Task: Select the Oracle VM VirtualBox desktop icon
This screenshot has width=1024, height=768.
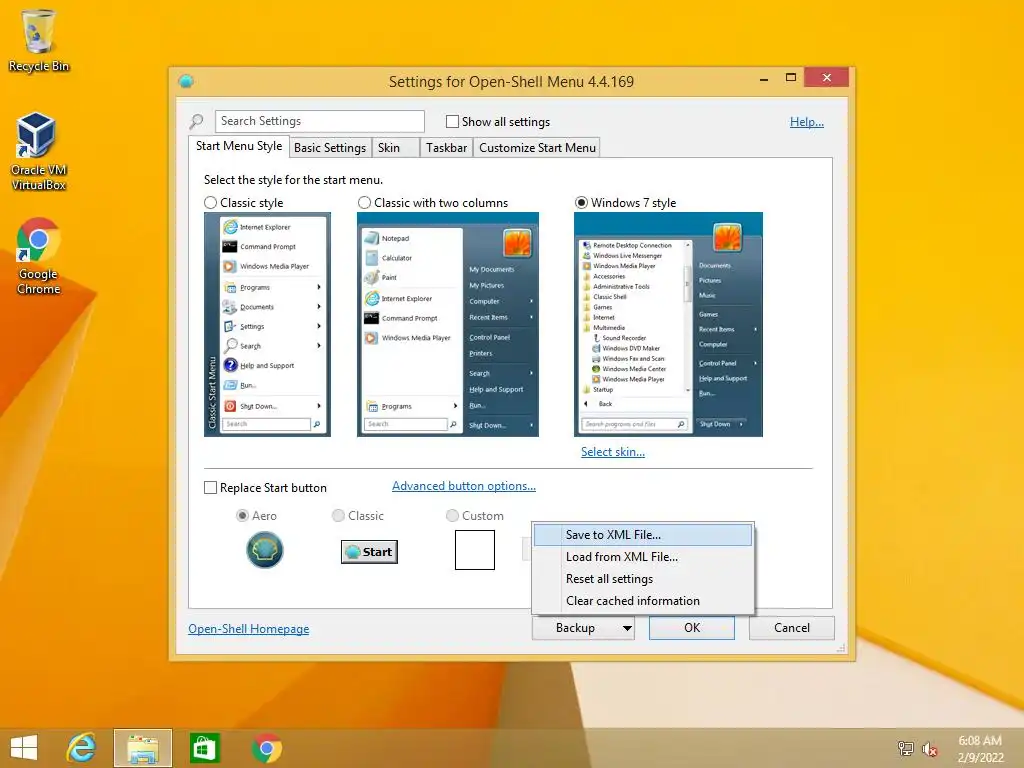Action: (38, 152)
